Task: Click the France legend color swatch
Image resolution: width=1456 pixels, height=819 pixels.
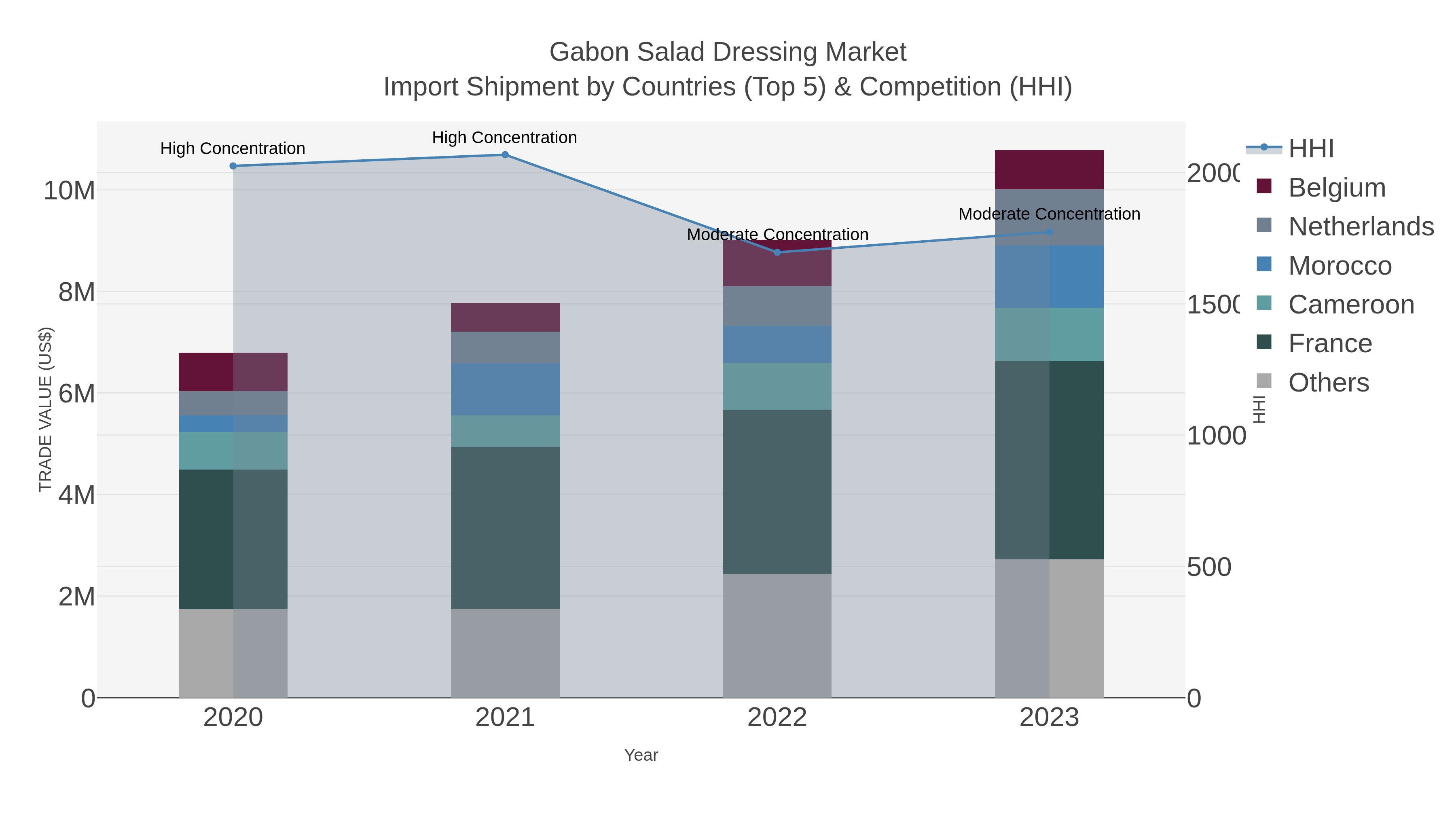Action: [x=1264, y=342]
